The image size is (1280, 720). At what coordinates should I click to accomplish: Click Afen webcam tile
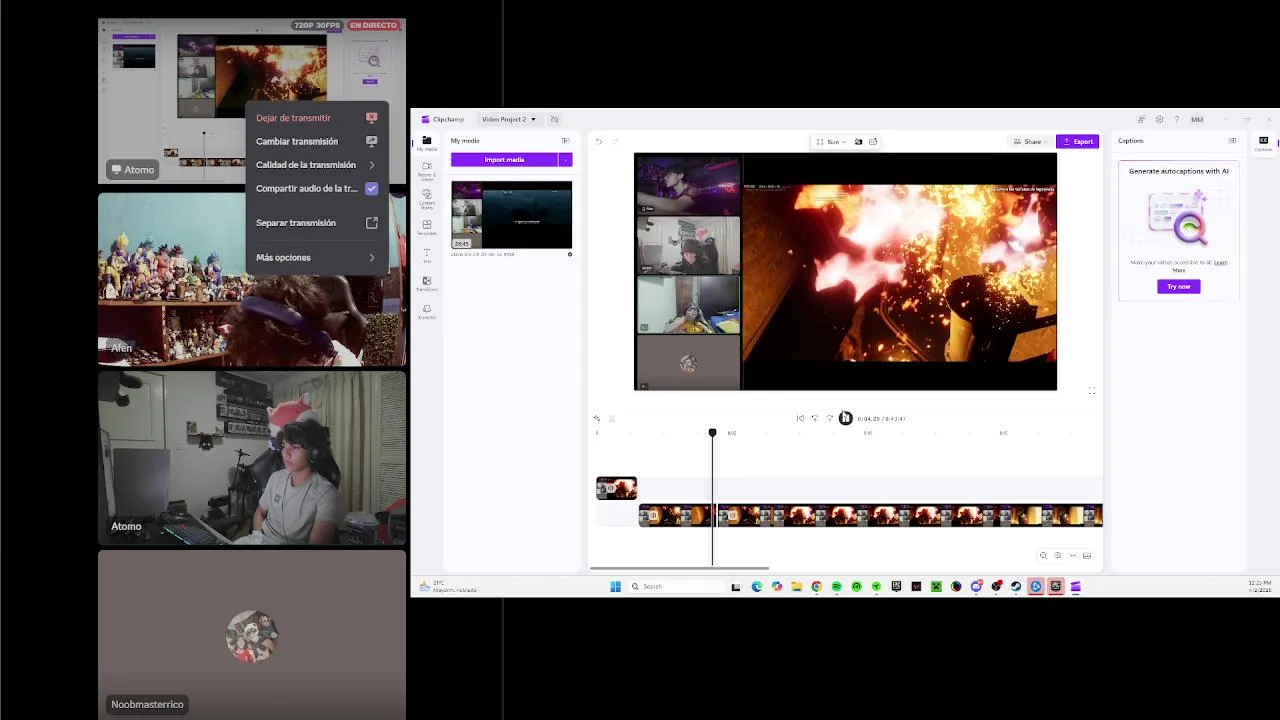(x=252, y=279)
